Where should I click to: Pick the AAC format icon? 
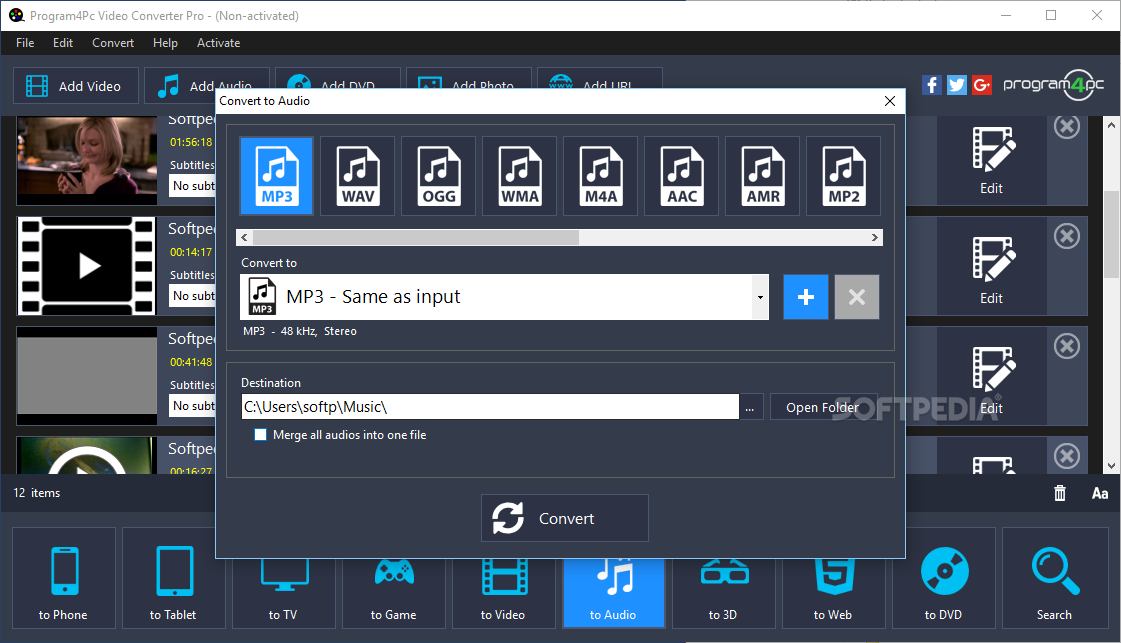pyautogui.click(x=681, y=176)
